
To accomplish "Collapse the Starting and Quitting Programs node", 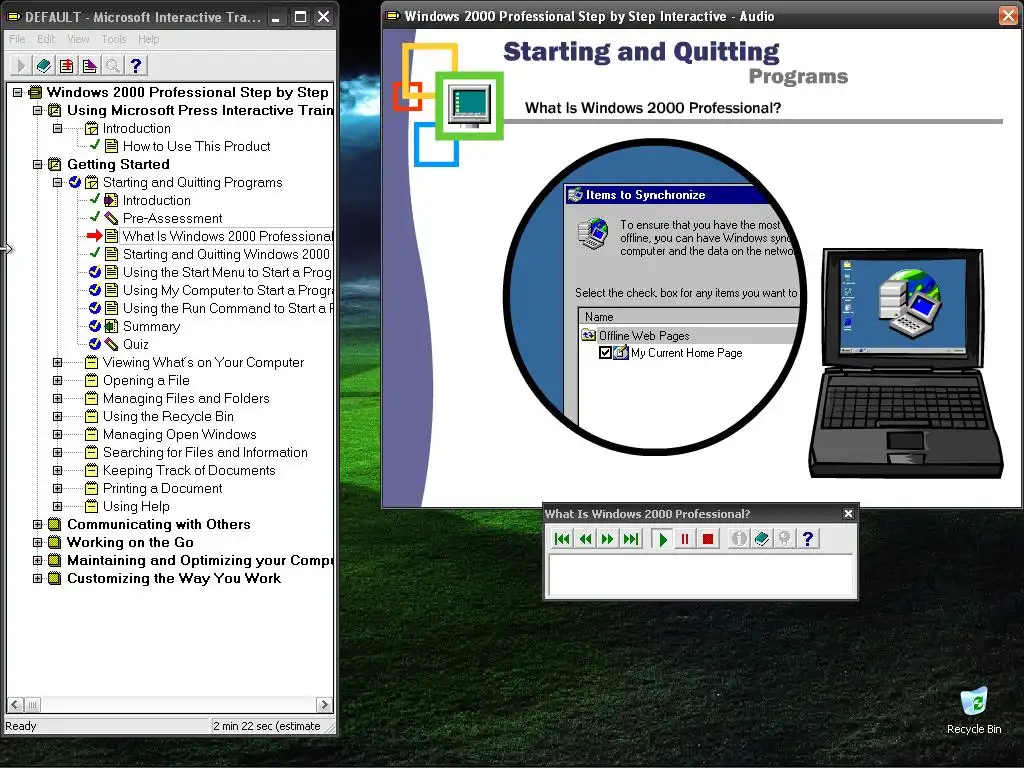I will pos(57,182).
